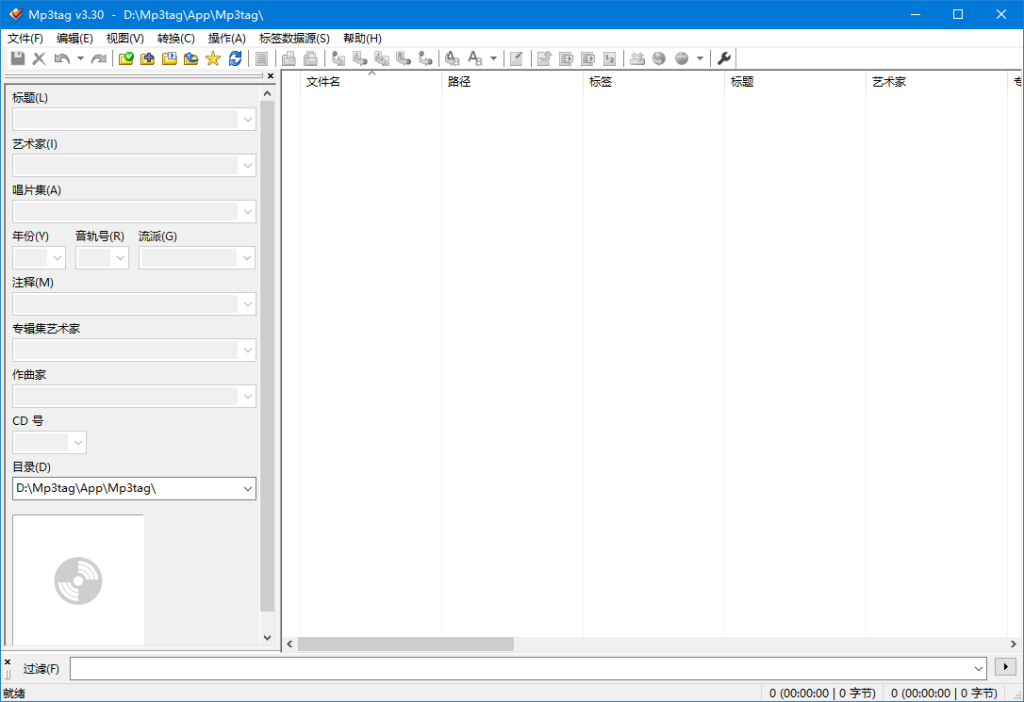Click the Actions icon with gear and A

pyautogui.click(x=452, y=58)
